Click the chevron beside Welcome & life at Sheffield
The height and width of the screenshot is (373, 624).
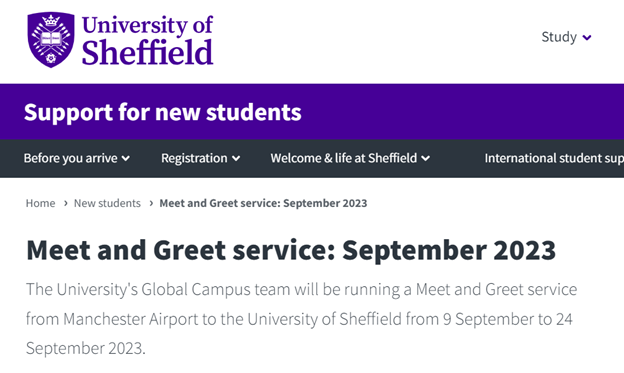pyautogui.click(x=425, y=158)
